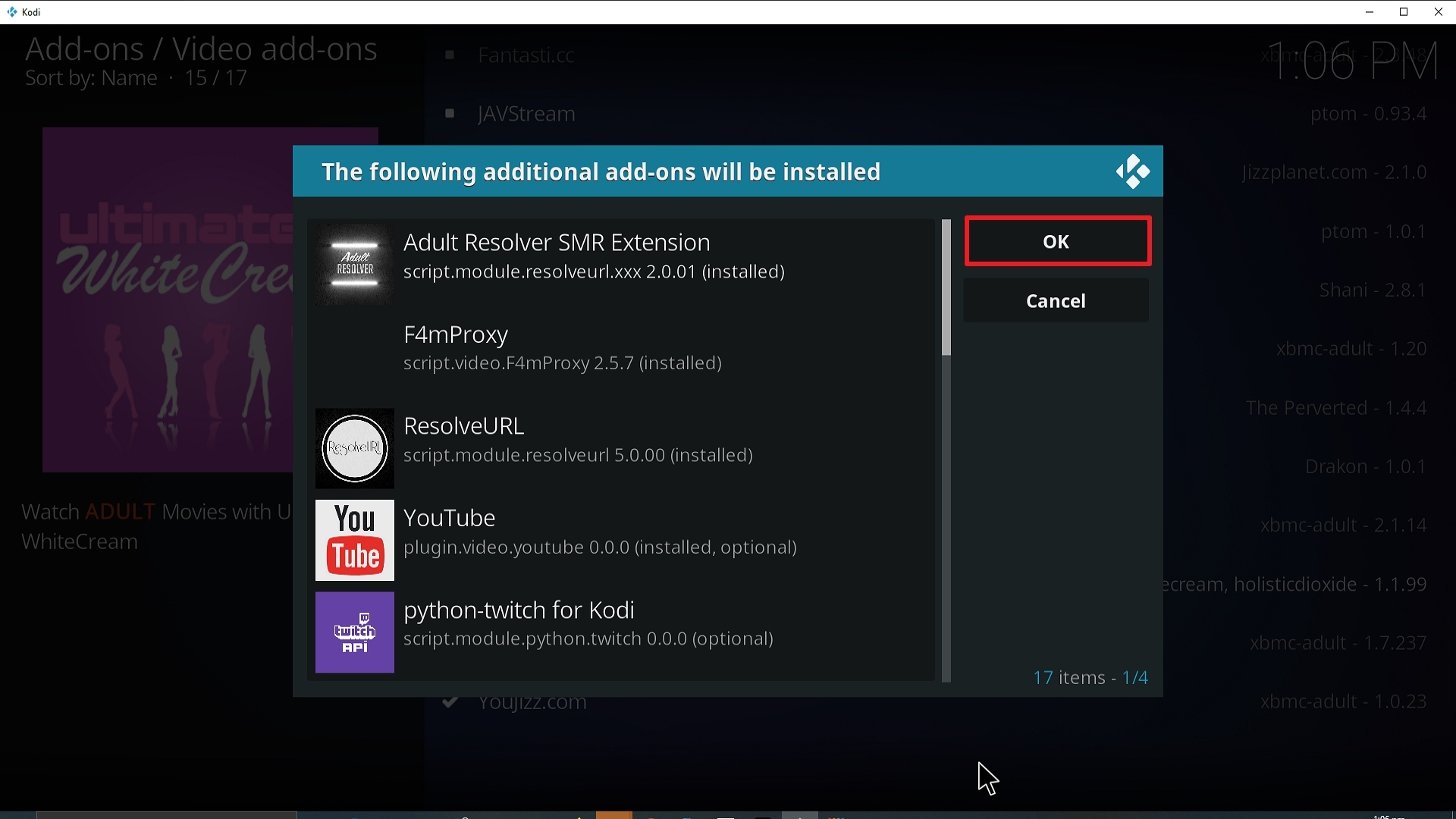Click 'holisticdioxide - 1.1.99' background entry
The width and height of the screenshot is (1456, 819).
click(x=1331, y=585)
